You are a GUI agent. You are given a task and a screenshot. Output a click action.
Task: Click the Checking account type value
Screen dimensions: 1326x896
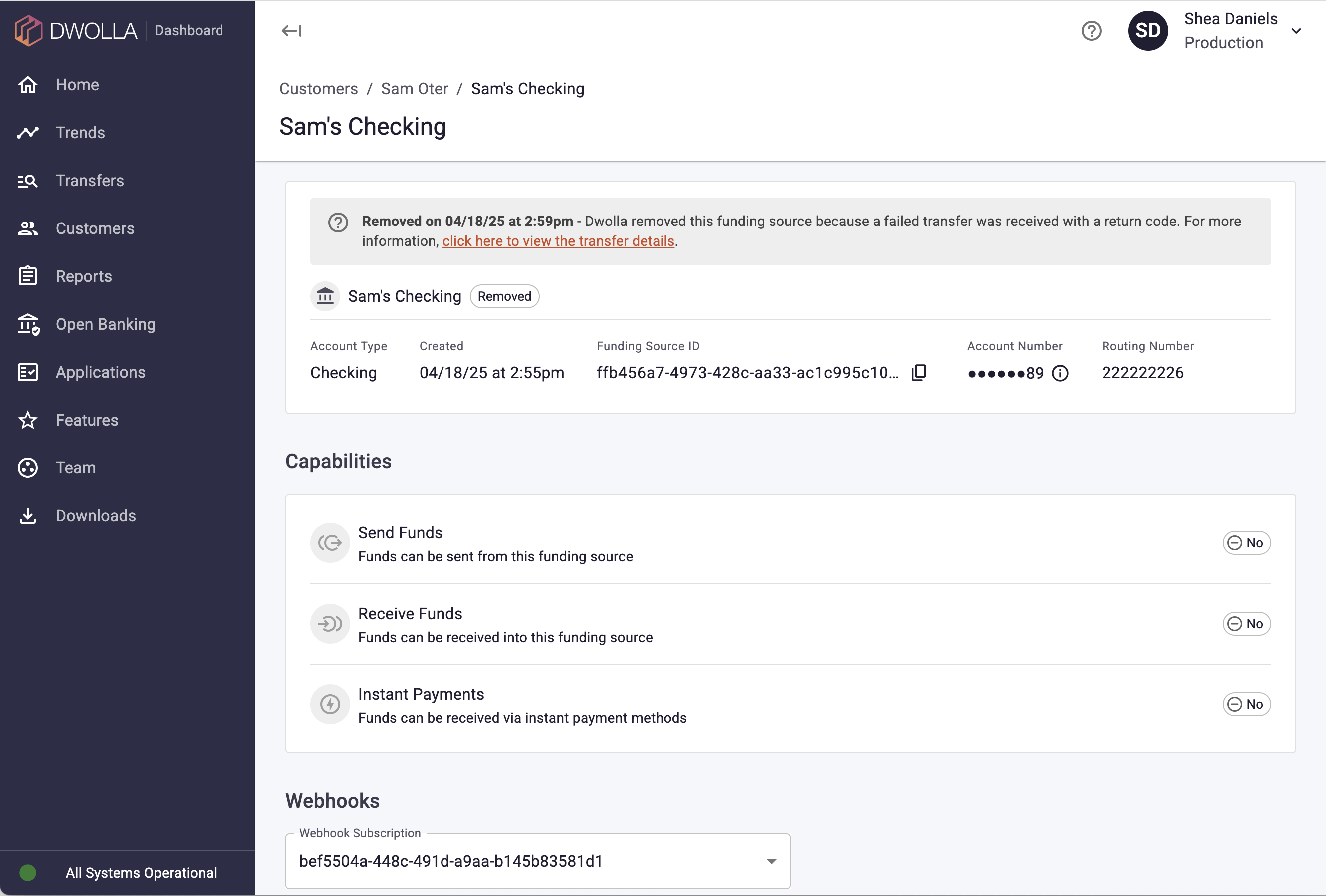344,373
